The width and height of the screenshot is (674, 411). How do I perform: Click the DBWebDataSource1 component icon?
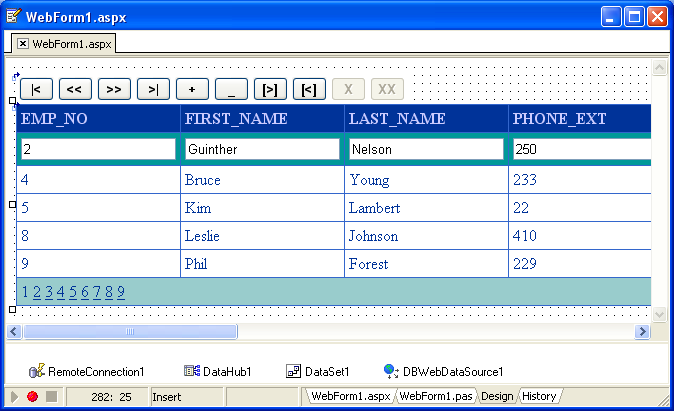(391, 371)
